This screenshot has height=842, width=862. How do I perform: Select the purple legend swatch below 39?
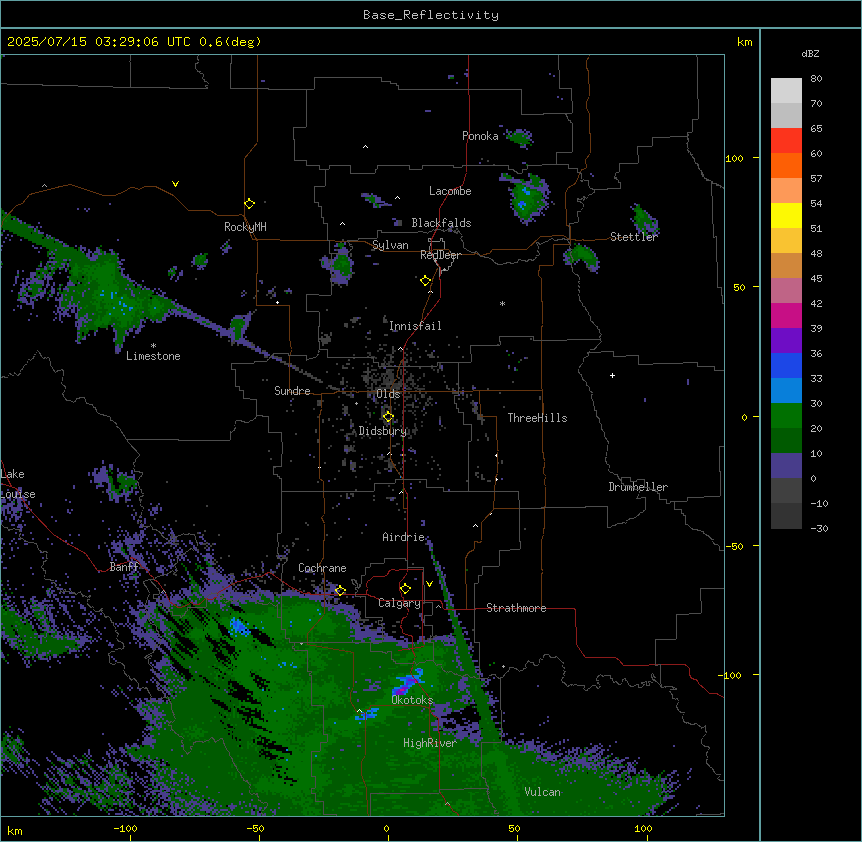coord(786,340)
